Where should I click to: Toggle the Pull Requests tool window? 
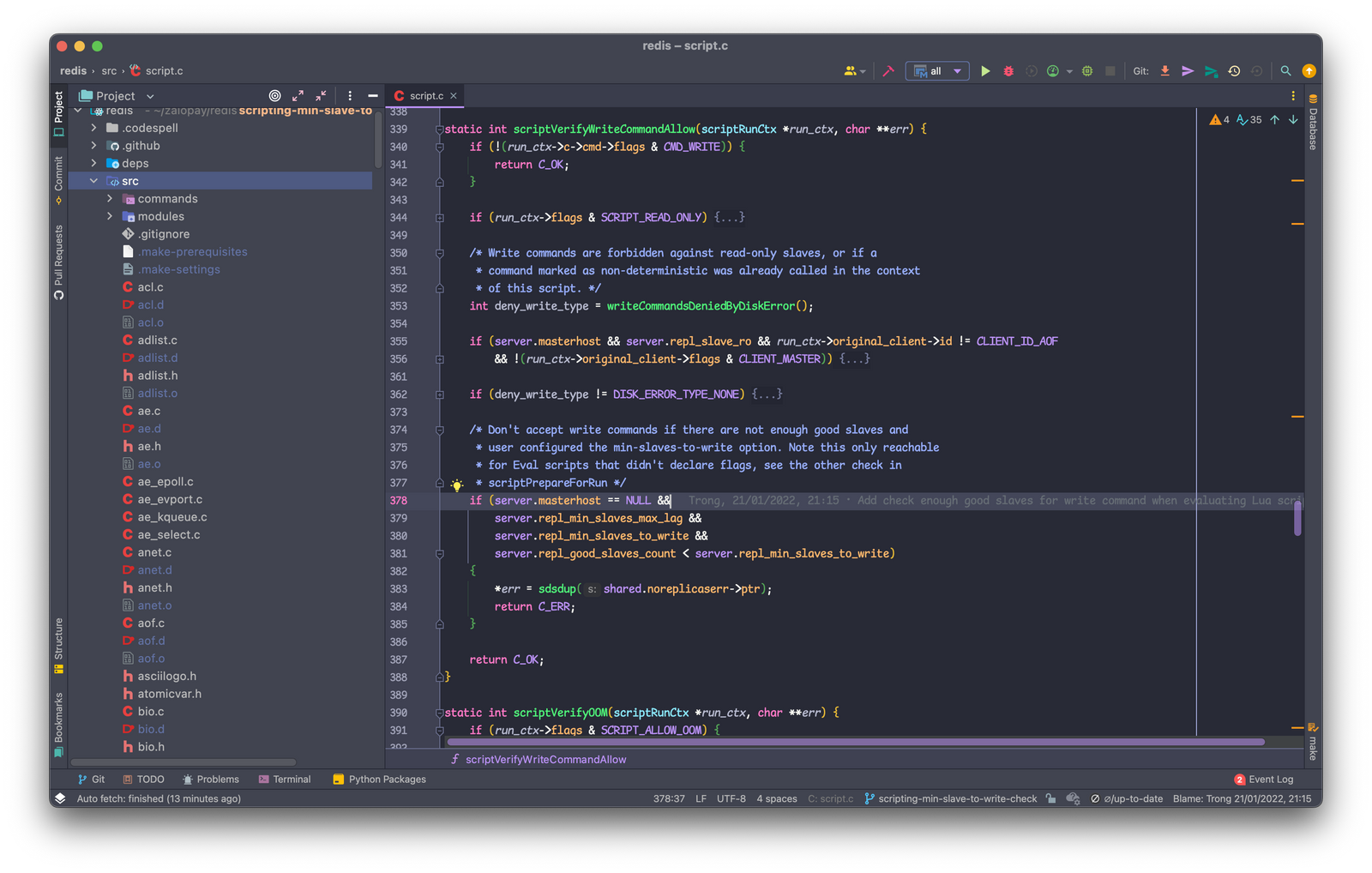coord(58,262)
